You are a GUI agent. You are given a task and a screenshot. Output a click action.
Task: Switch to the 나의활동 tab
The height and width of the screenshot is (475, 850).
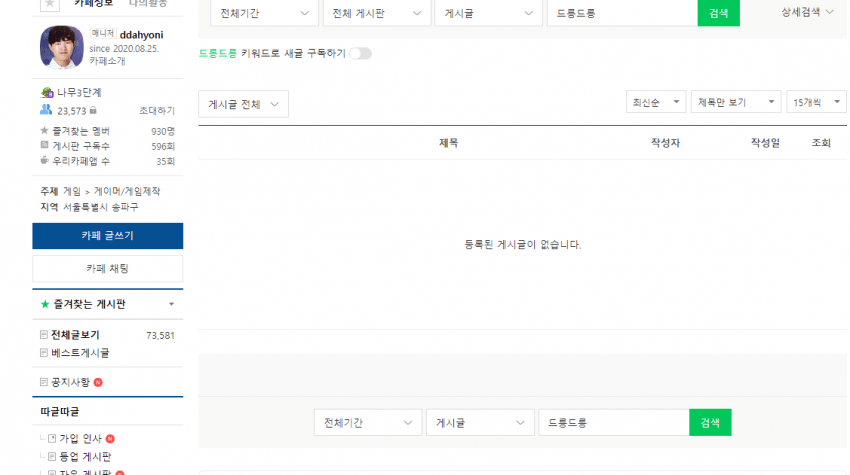click(148, 4)
